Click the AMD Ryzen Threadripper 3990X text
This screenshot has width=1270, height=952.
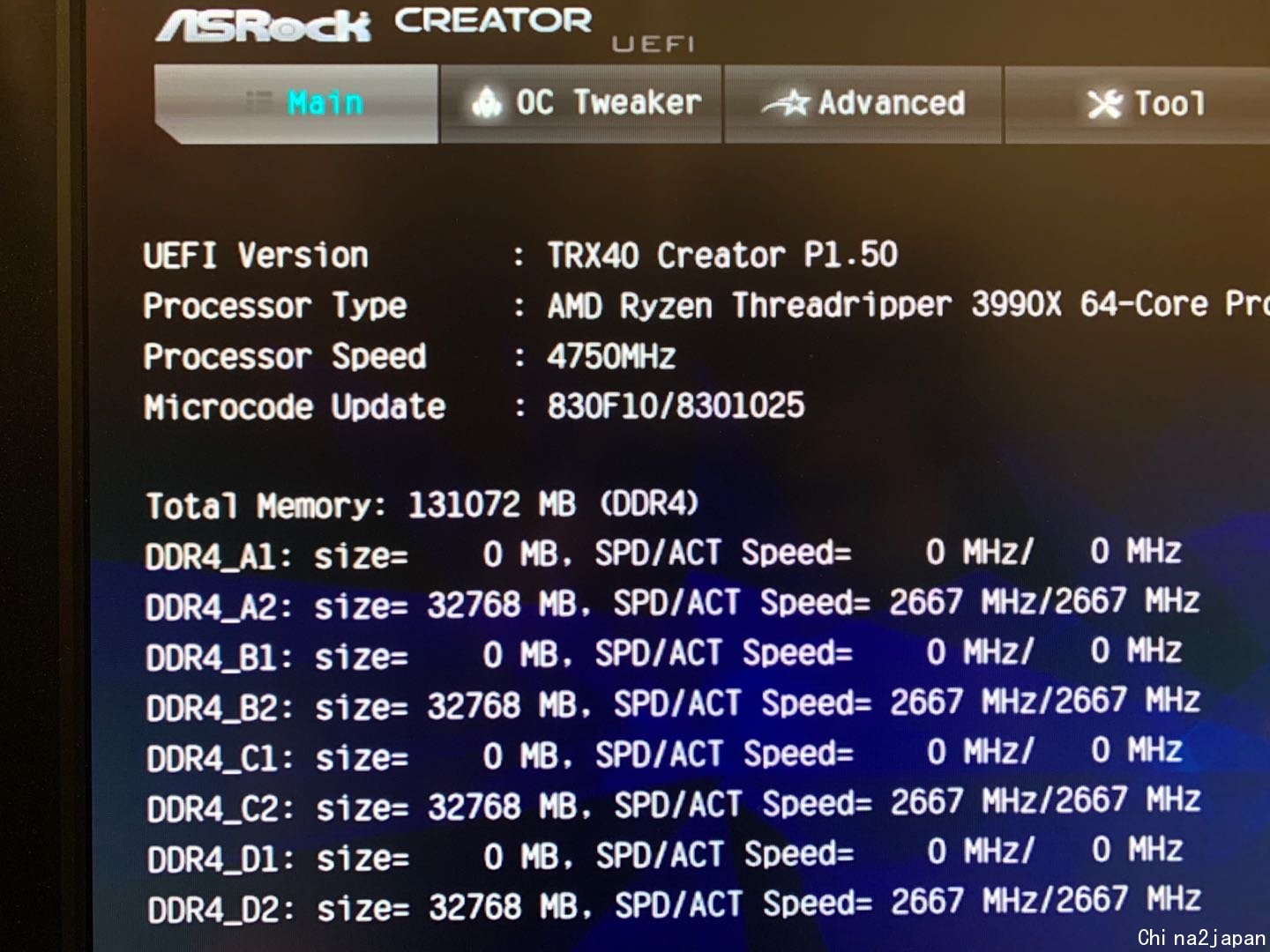coord(804,305)
